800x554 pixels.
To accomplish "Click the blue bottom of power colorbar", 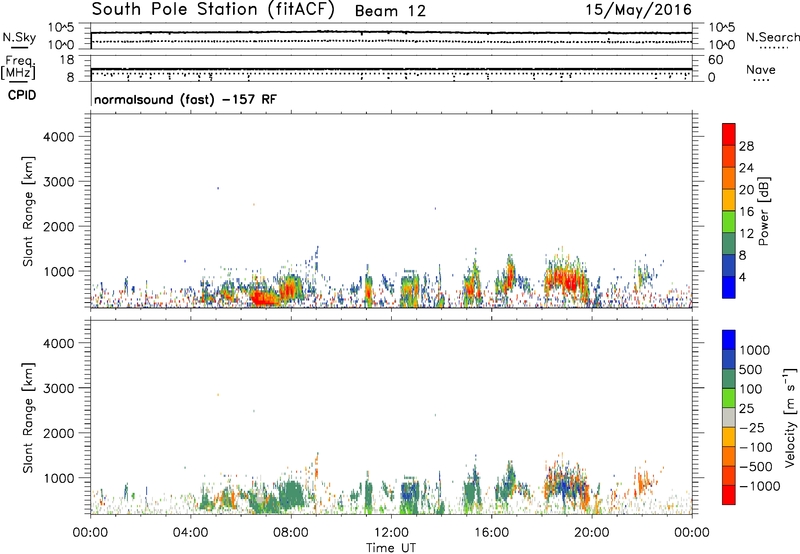I will pos(729,287).
